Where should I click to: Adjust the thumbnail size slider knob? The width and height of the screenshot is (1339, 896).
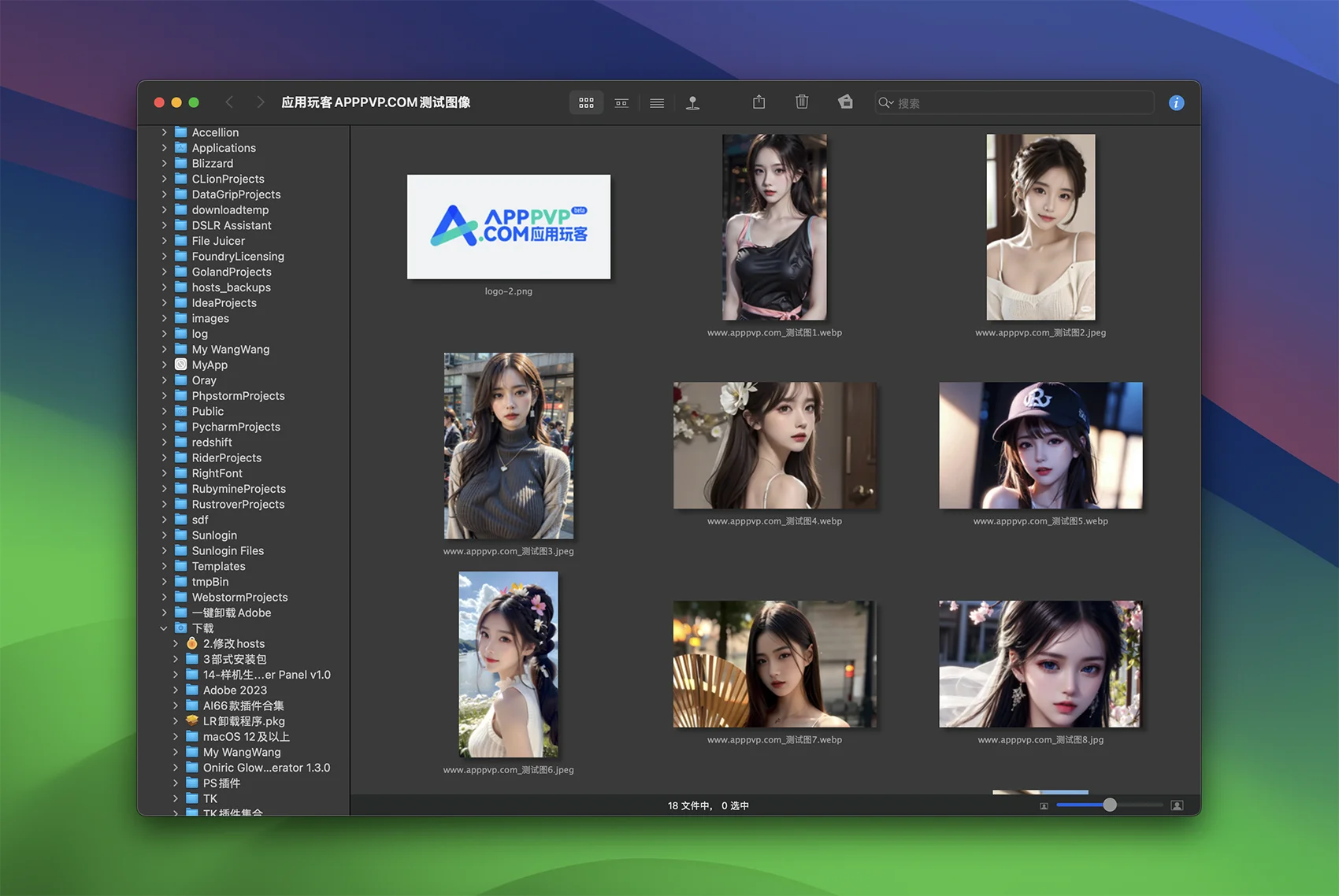(1110, 805)
